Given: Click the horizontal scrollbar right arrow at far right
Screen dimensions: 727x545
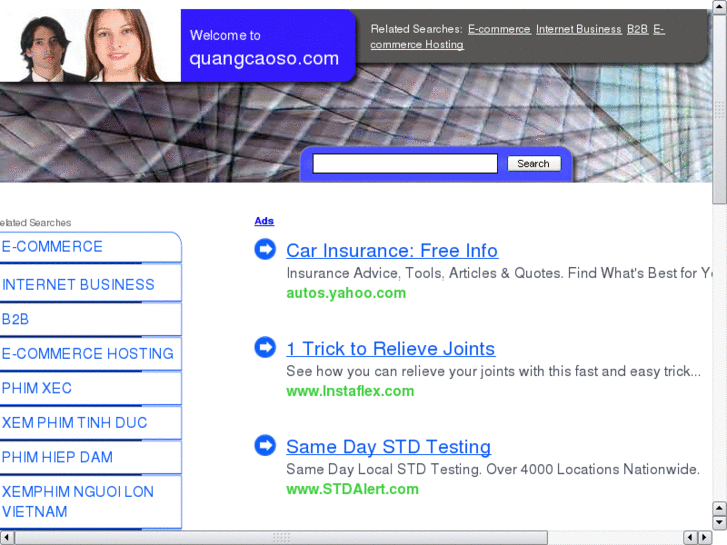Looking at the screenshot, I should pos(705,538).
